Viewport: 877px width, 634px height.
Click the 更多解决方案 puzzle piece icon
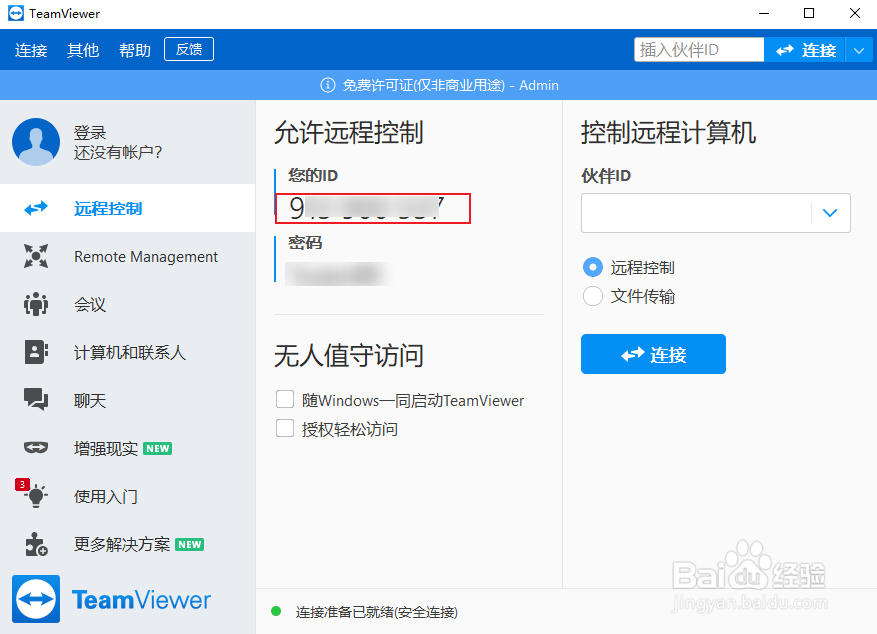click(36, 544)
